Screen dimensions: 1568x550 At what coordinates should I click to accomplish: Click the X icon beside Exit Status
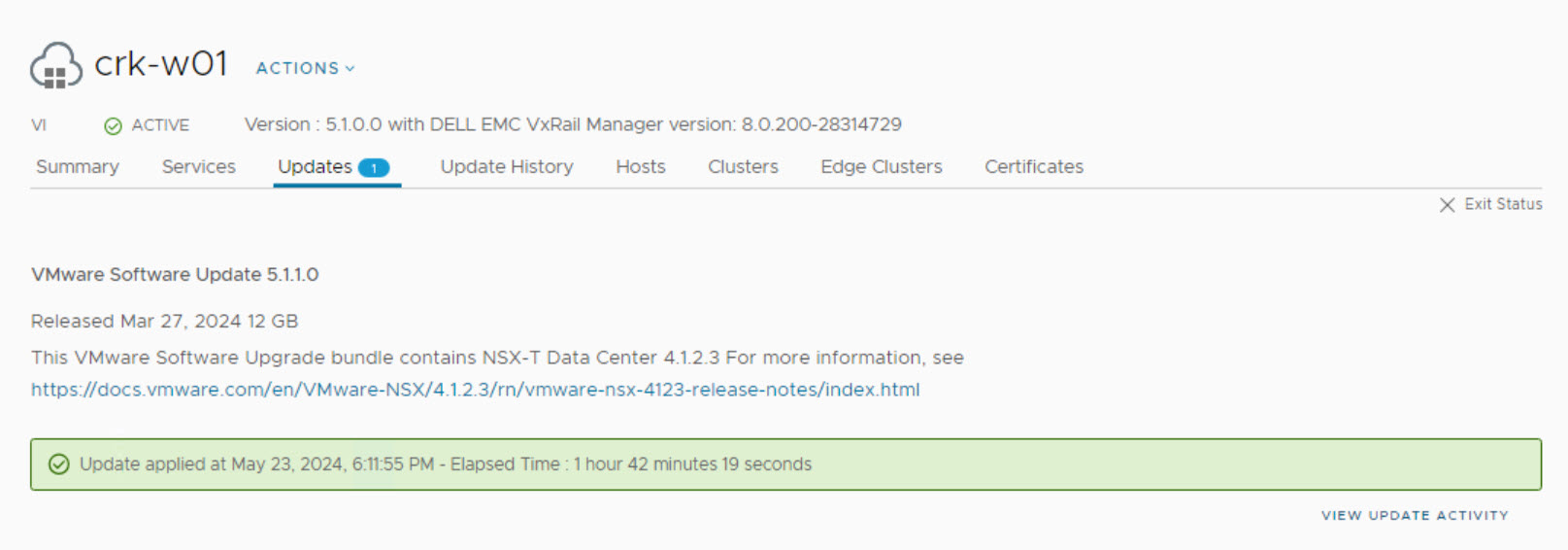point(1447,205)
